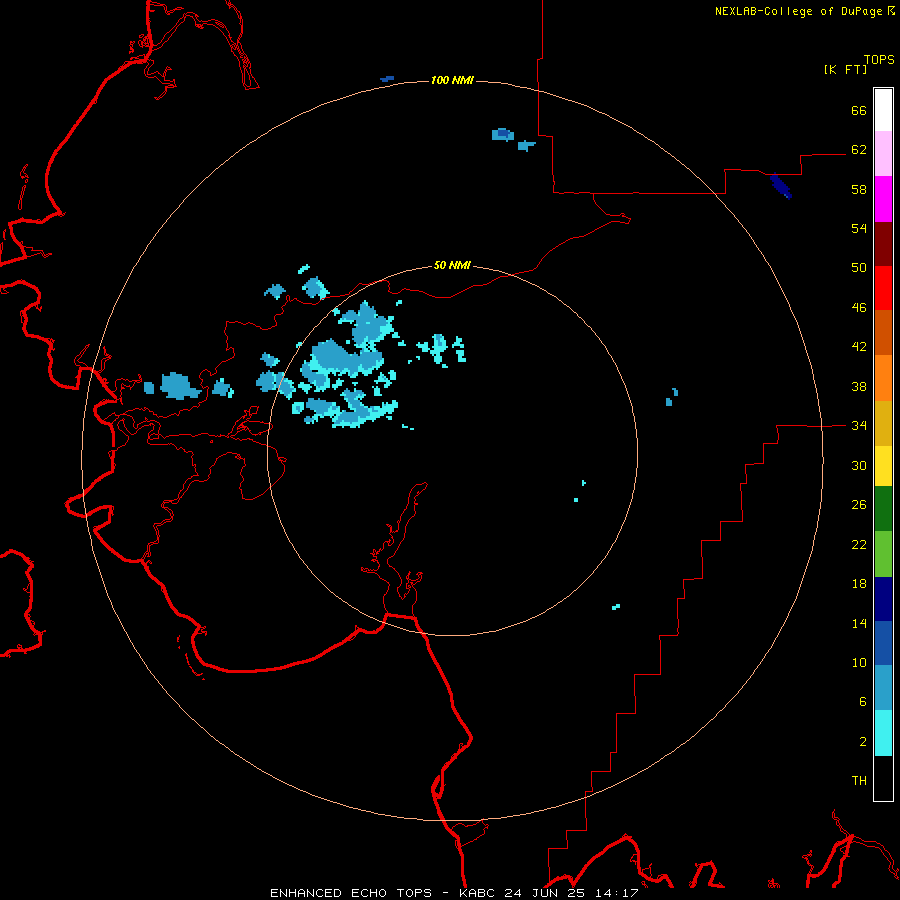Pick the gold swatch below 38
This screenshot has height=900, width=900.
tap(883, 423)
